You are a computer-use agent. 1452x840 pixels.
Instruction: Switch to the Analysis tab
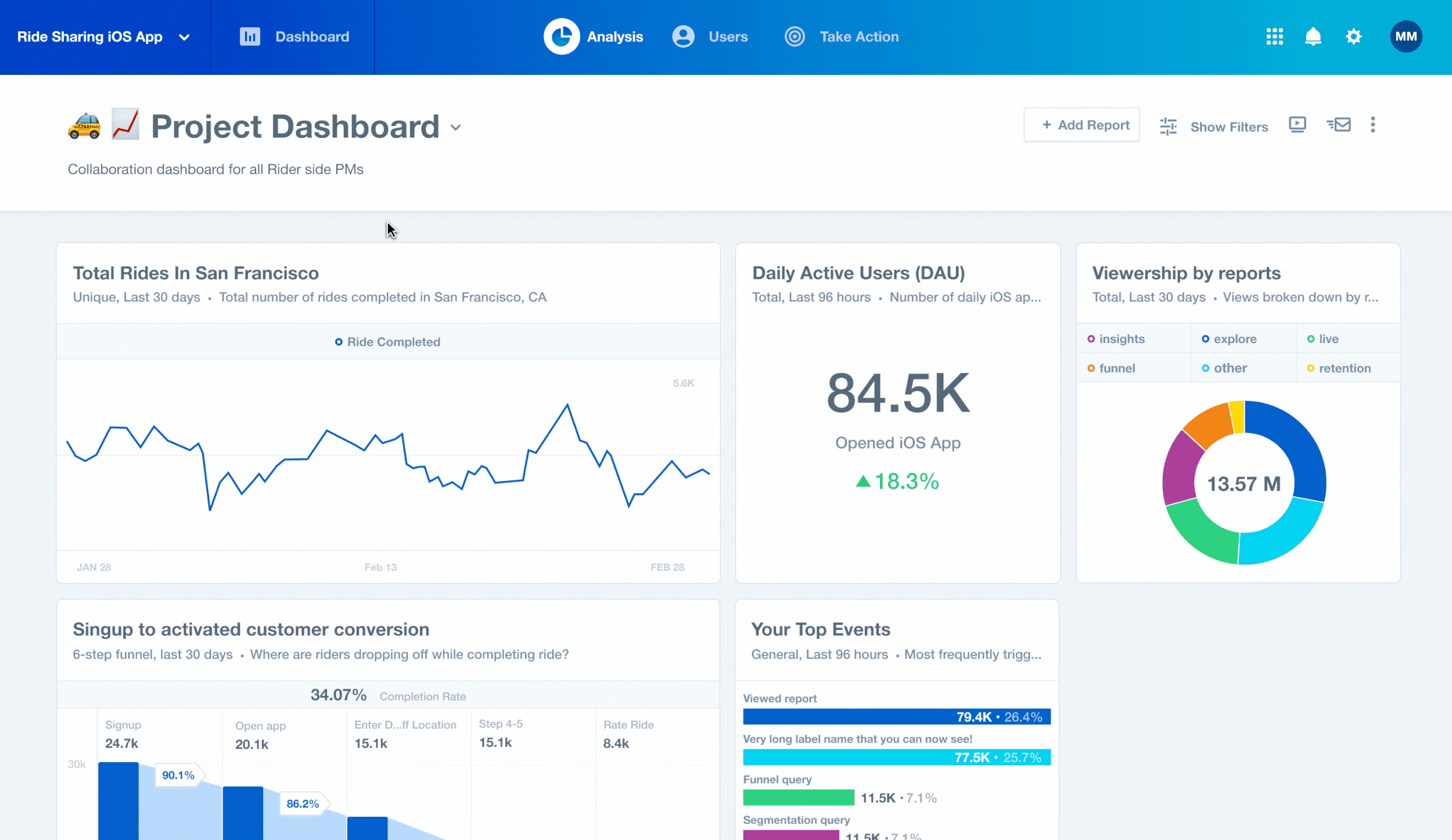(594, 37)
